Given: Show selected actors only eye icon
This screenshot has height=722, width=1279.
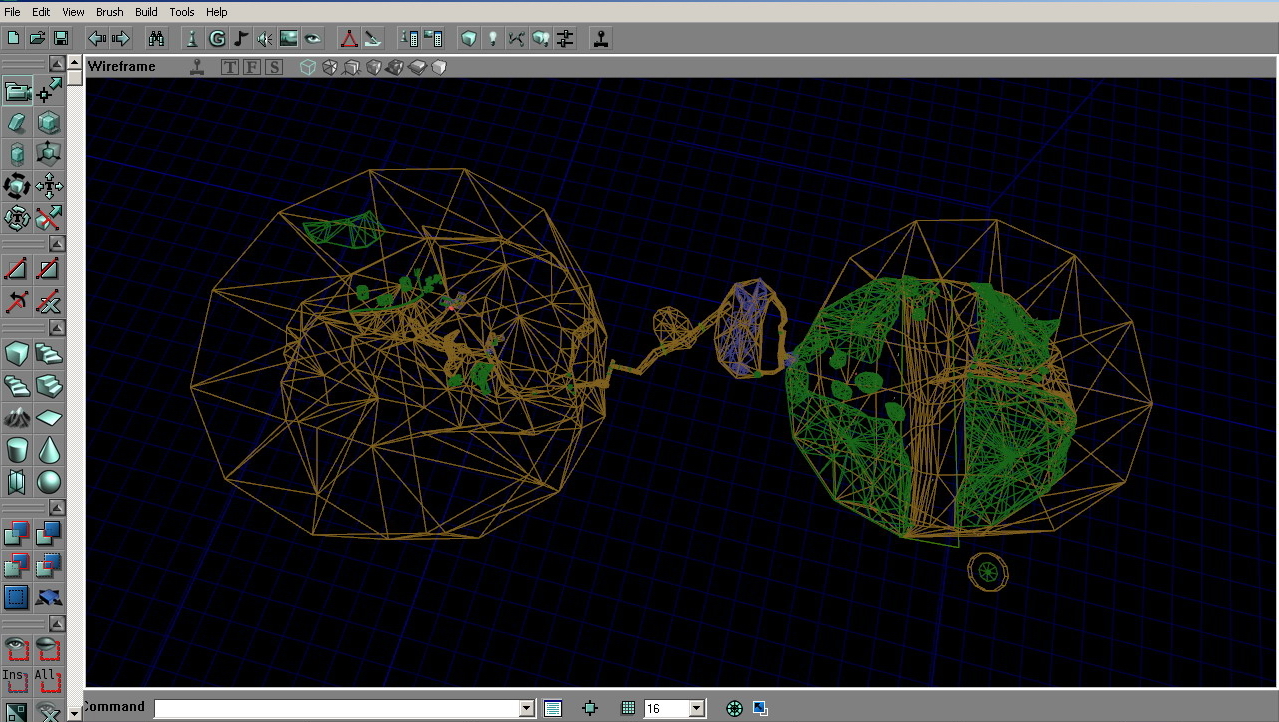Looking at the screenshot, I should pyautogui.click(x=17, y=648).
